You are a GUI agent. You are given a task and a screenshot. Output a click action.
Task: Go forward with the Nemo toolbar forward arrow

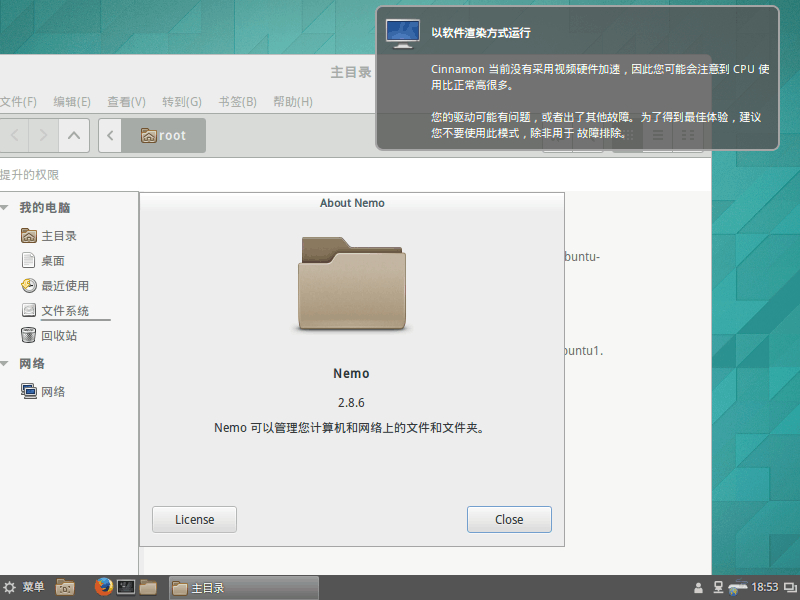click(43, 135)
